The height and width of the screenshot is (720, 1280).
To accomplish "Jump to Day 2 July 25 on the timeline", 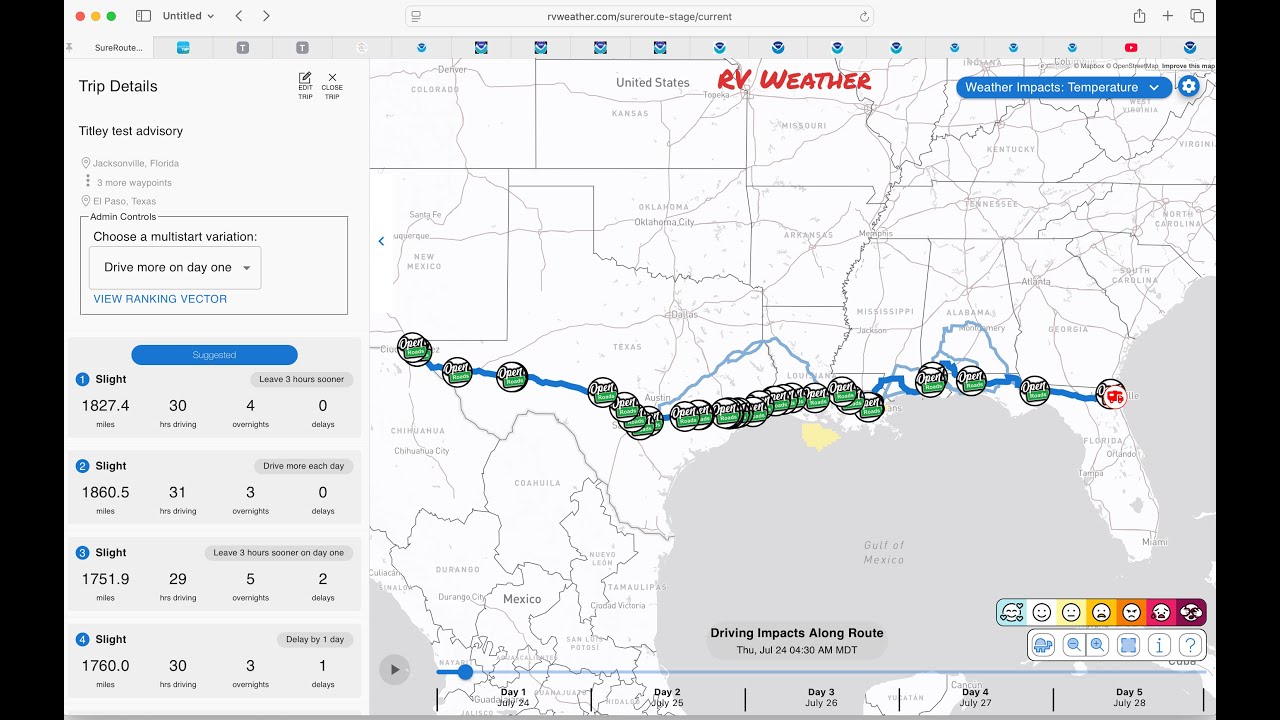I will pos(667,697).
